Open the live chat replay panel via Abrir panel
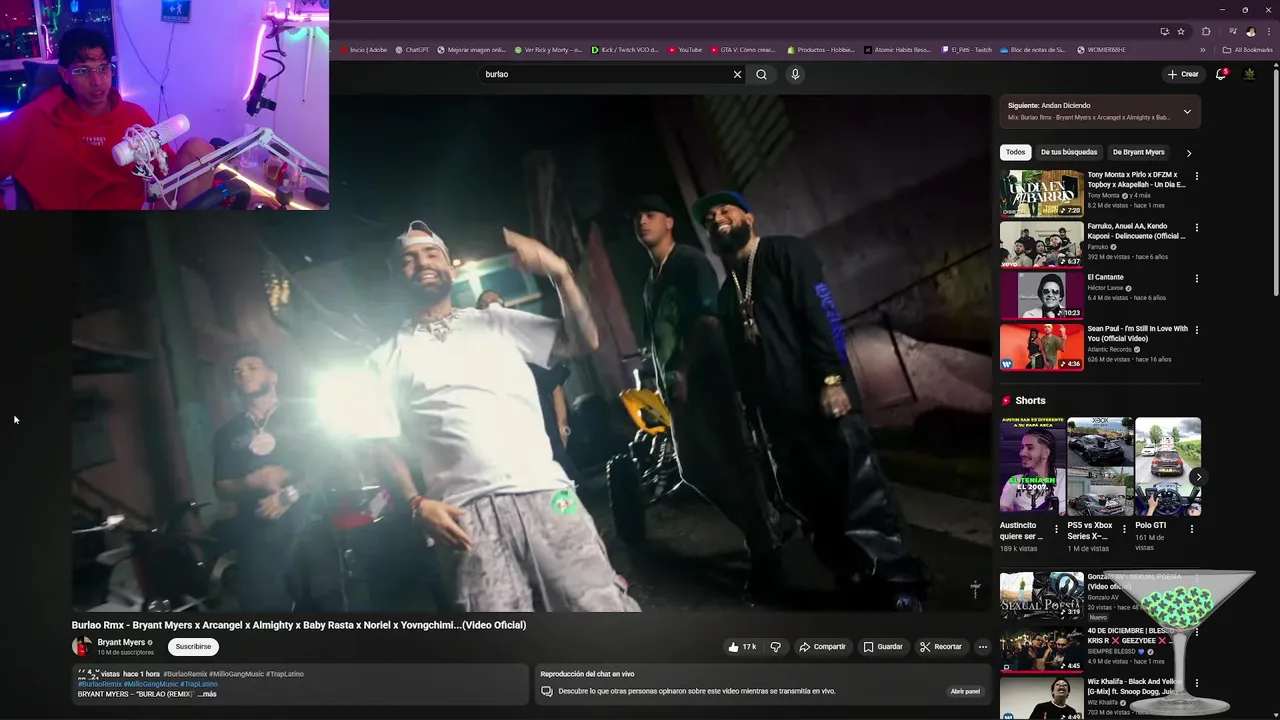The width and height of the screenshot is (1280, 720). pyautogui.click(x=965, y=691)
